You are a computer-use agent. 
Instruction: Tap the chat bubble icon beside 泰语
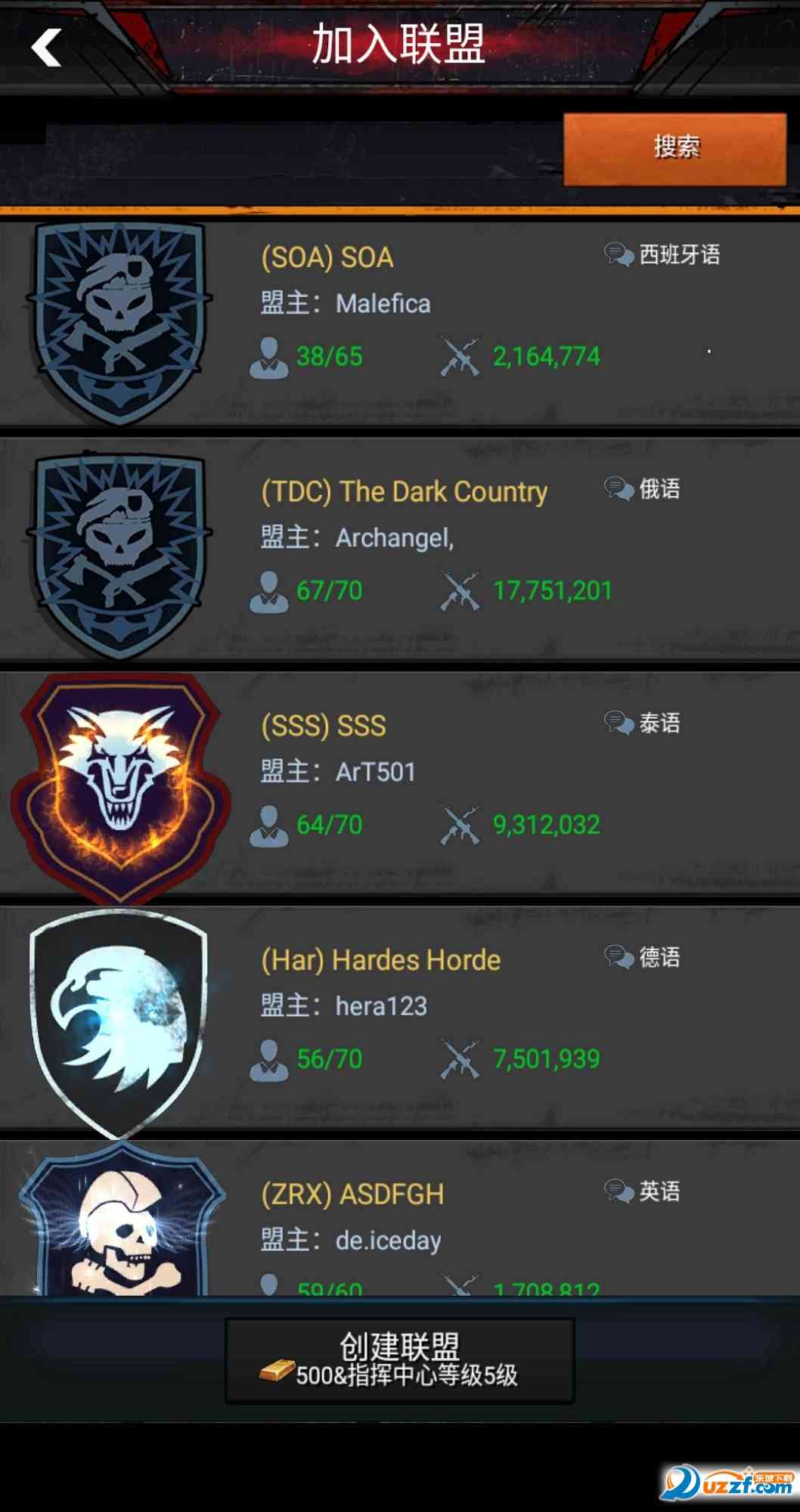pos(619,723)
